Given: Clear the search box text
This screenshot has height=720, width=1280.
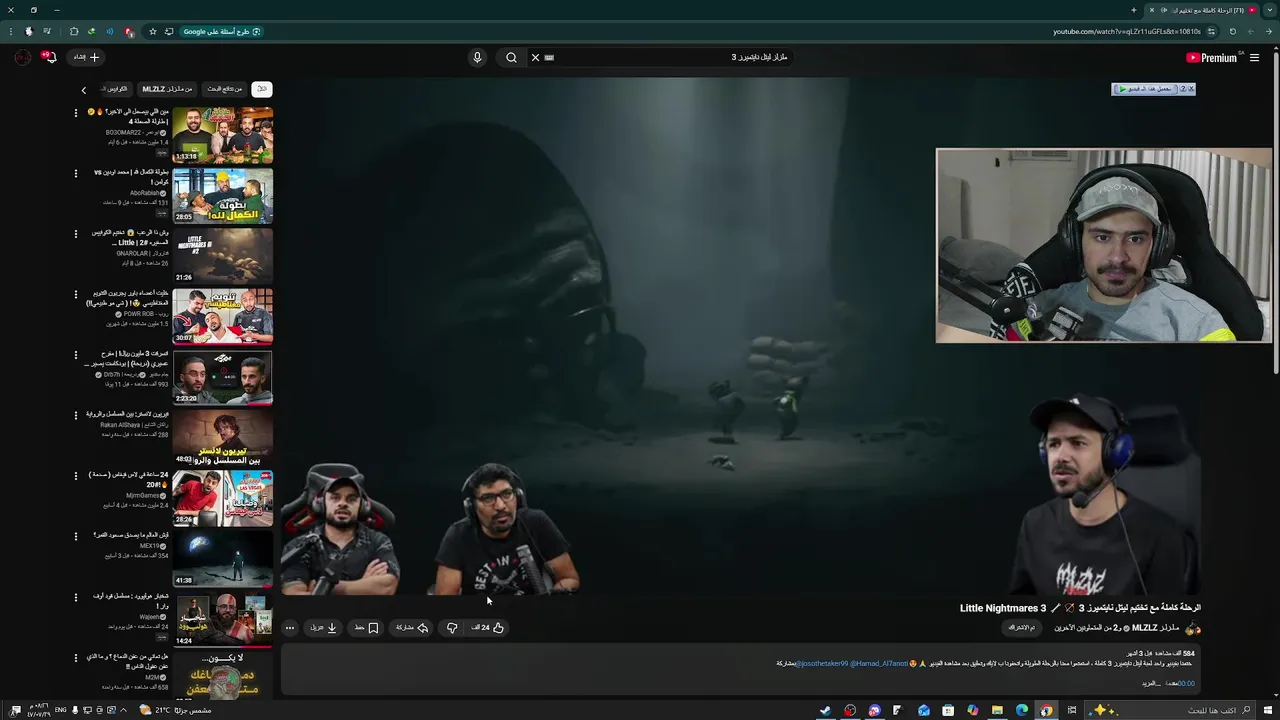Looking at the screenshot, I should [x=535, y=58].
